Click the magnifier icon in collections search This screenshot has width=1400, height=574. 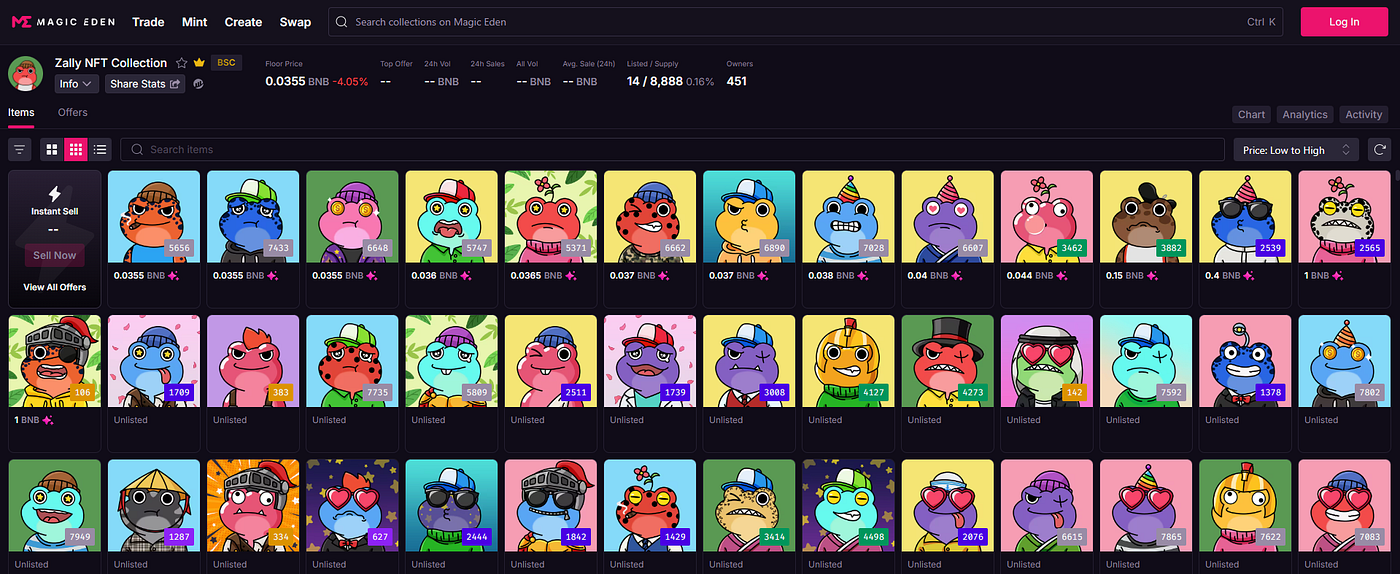pyautogui.click(x=343, y=22)
